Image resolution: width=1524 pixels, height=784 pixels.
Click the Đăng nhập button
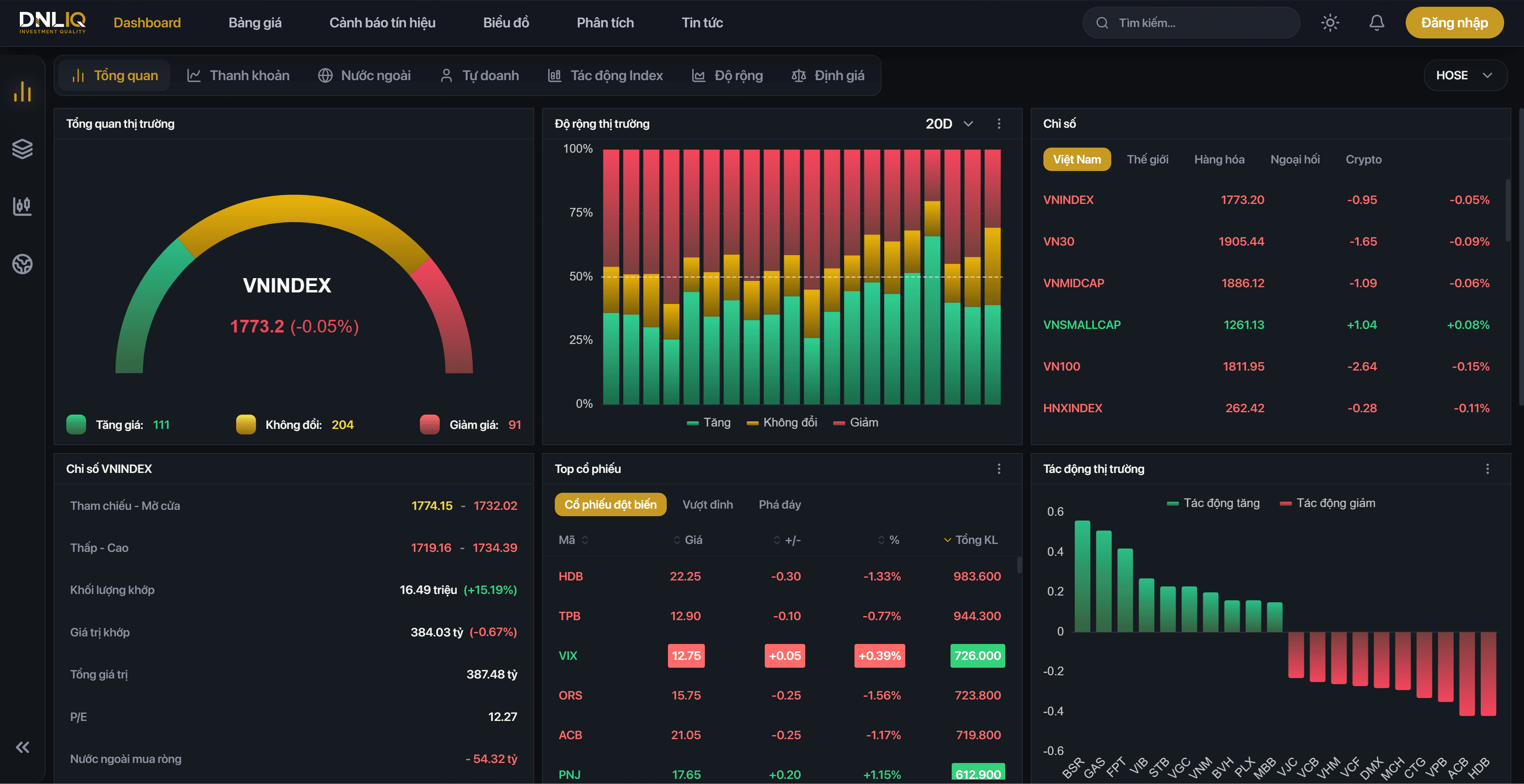[1454, 23]
